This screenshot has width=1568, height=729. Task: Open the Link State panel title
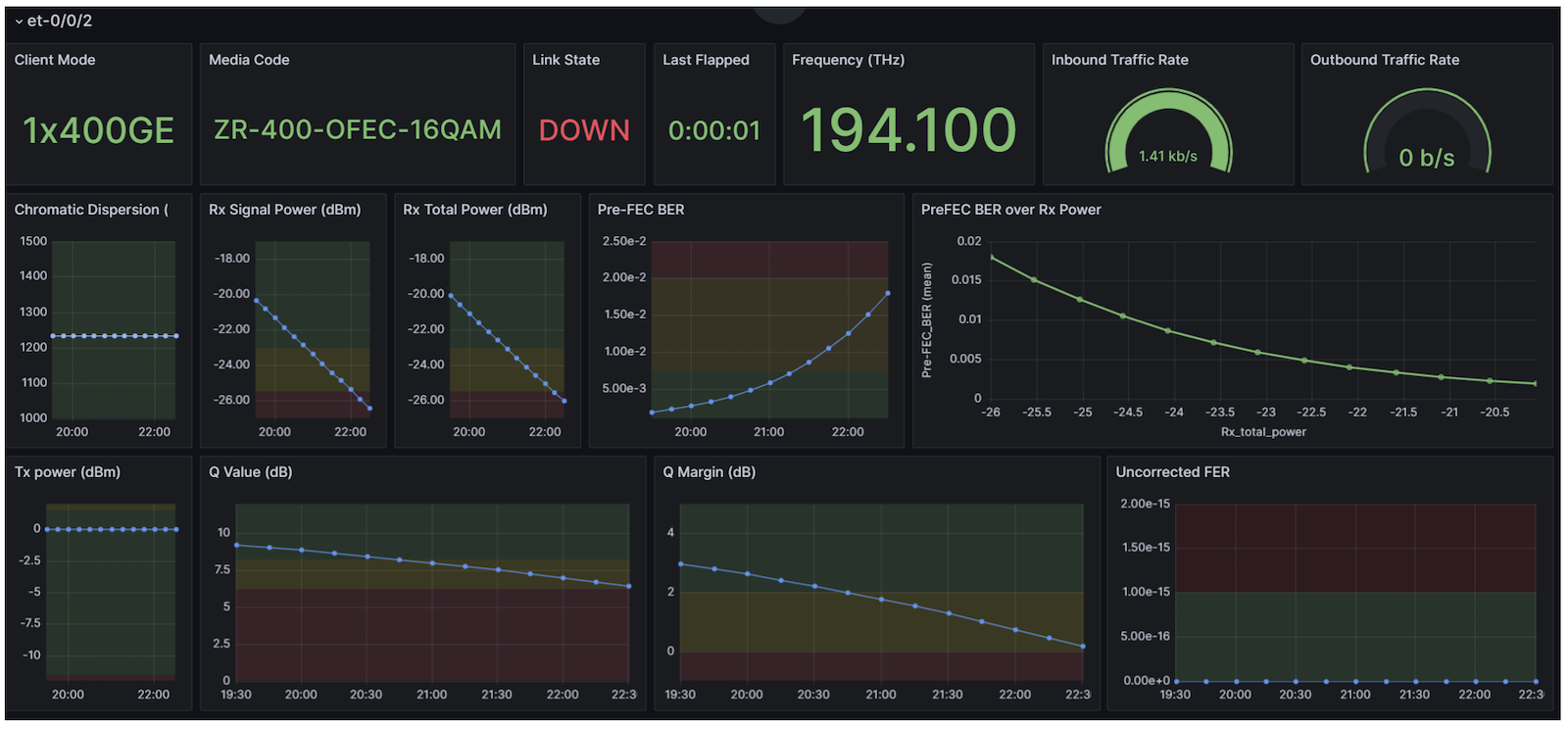tap(565, 60)
